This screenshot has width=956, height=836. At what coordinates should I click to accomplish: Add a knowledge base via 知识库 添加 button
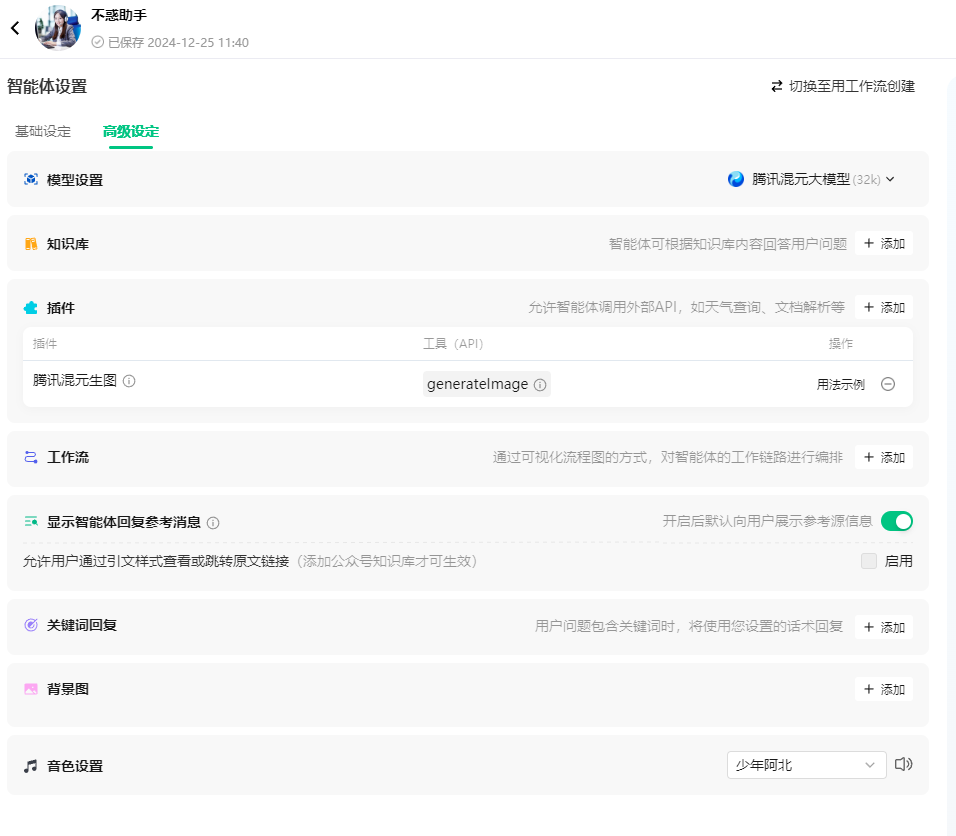pyautogui.click(x=884, y=243)
